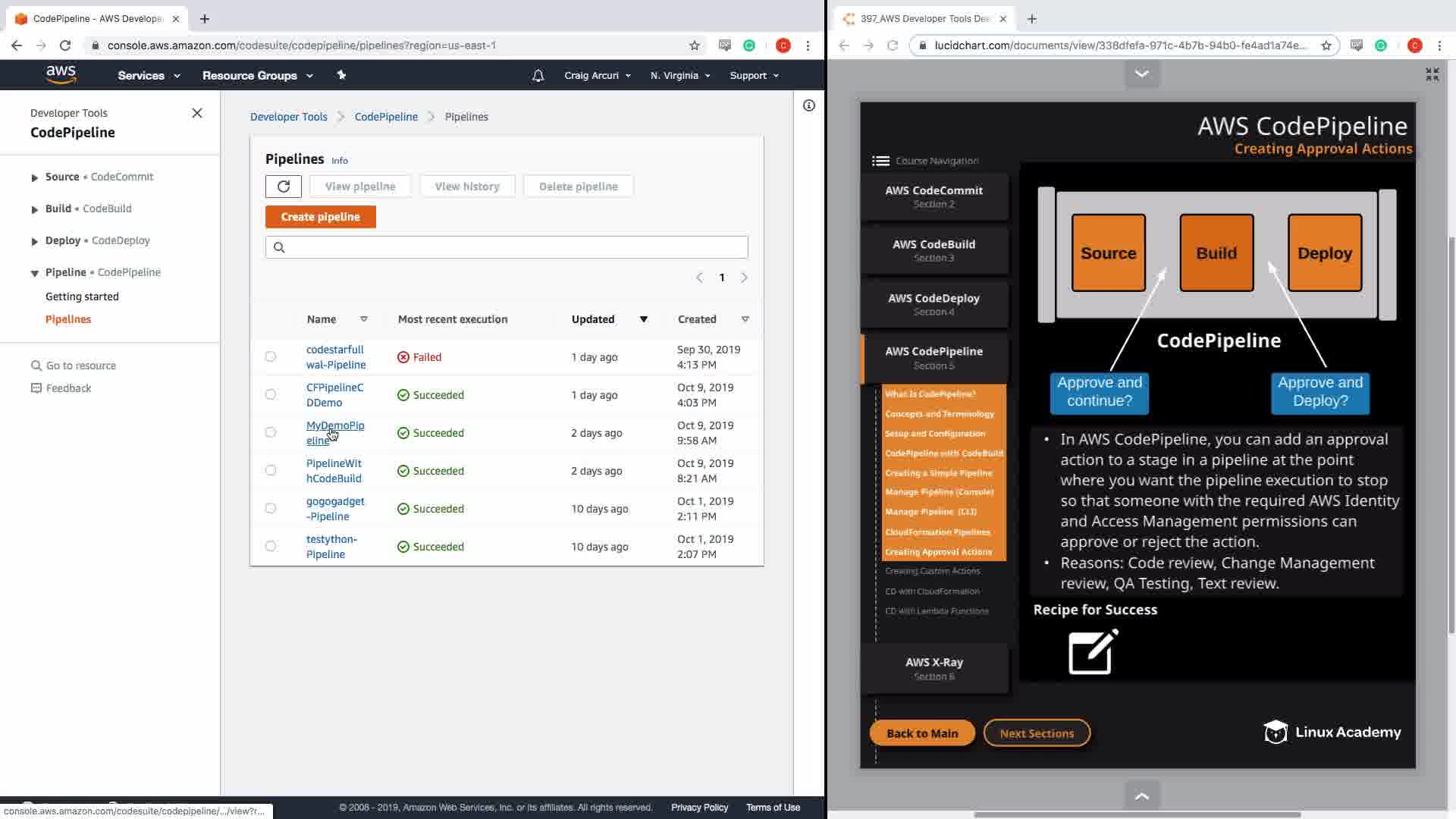Click the Recipe for Success notepad icon

tap(1093, 651)
